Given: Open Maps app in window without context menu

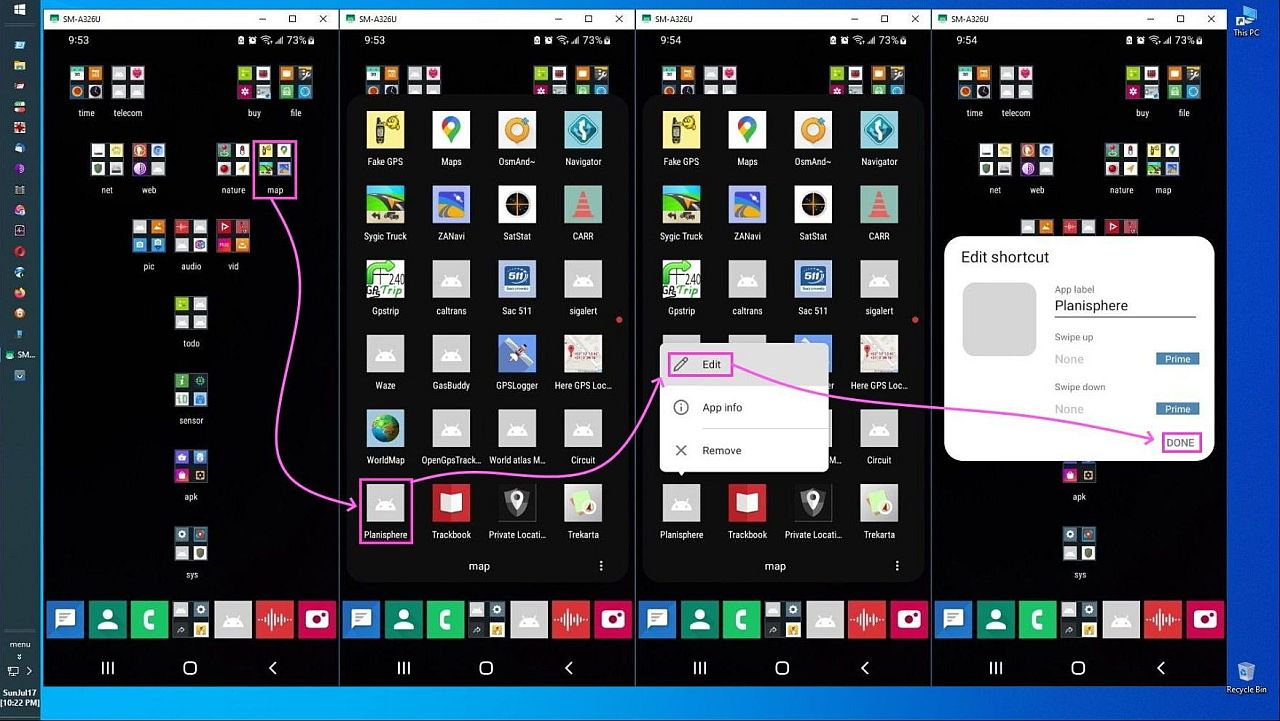Looking at the screenshot, I should tap(451, 130).
